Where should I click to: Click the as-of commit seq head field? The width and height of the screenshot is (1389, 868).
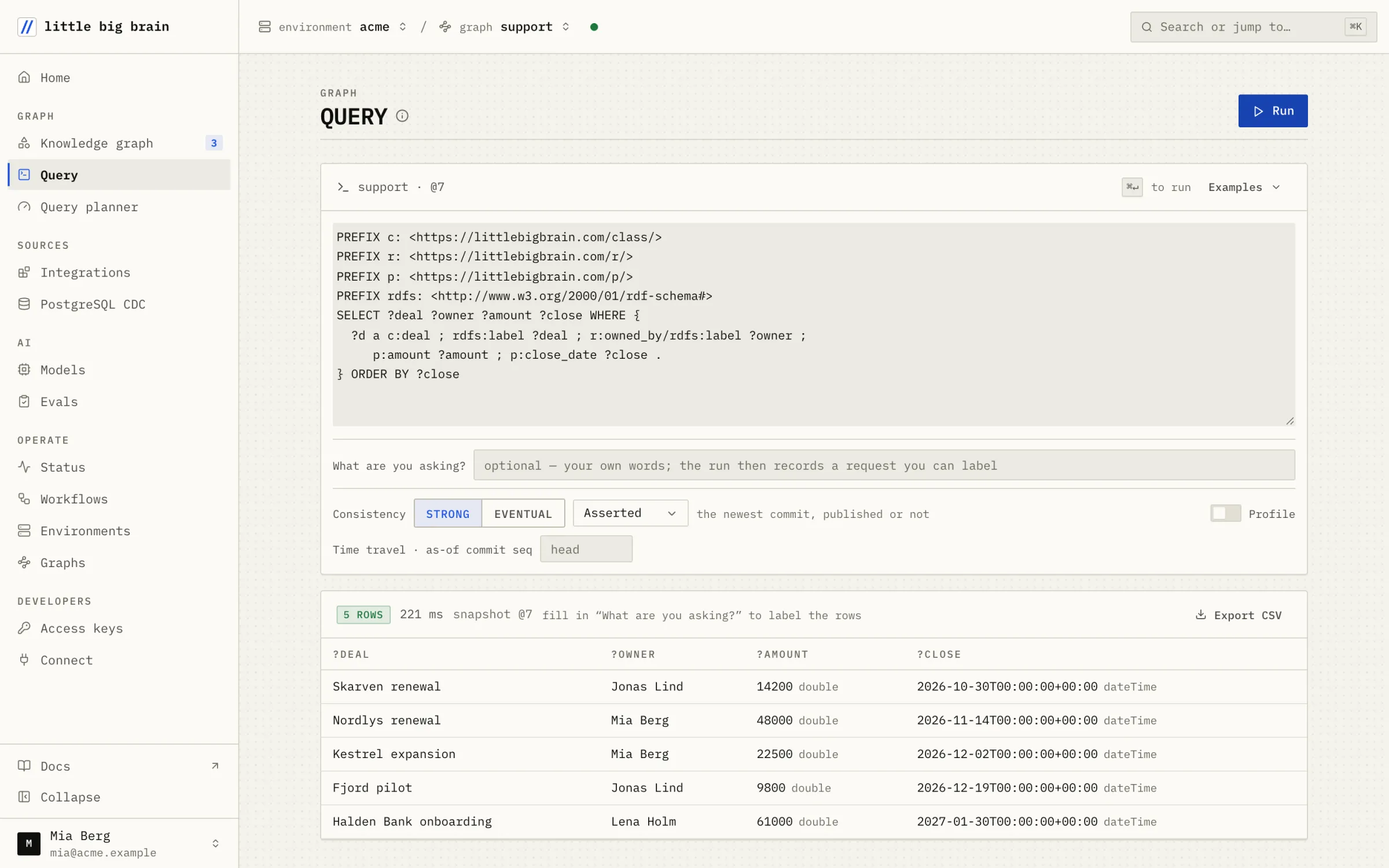click(586, 549)
